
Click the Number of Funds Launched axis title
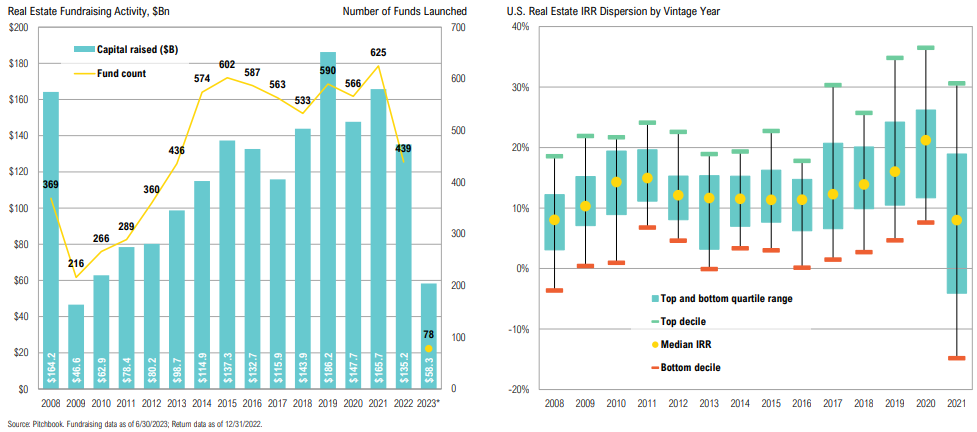(x=404, y=10)
